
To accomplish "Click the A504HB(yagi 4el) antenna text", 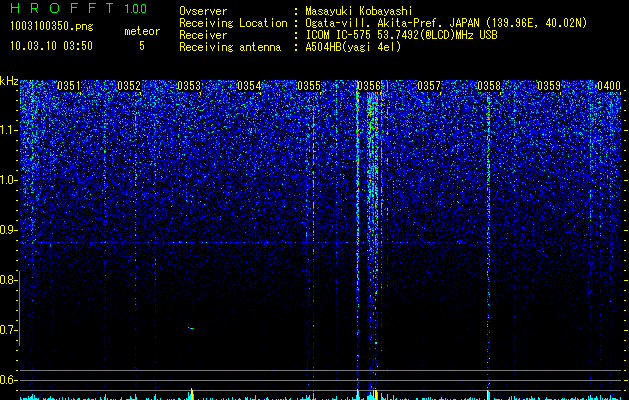I will pyautogui.click(x=353, y=47).
